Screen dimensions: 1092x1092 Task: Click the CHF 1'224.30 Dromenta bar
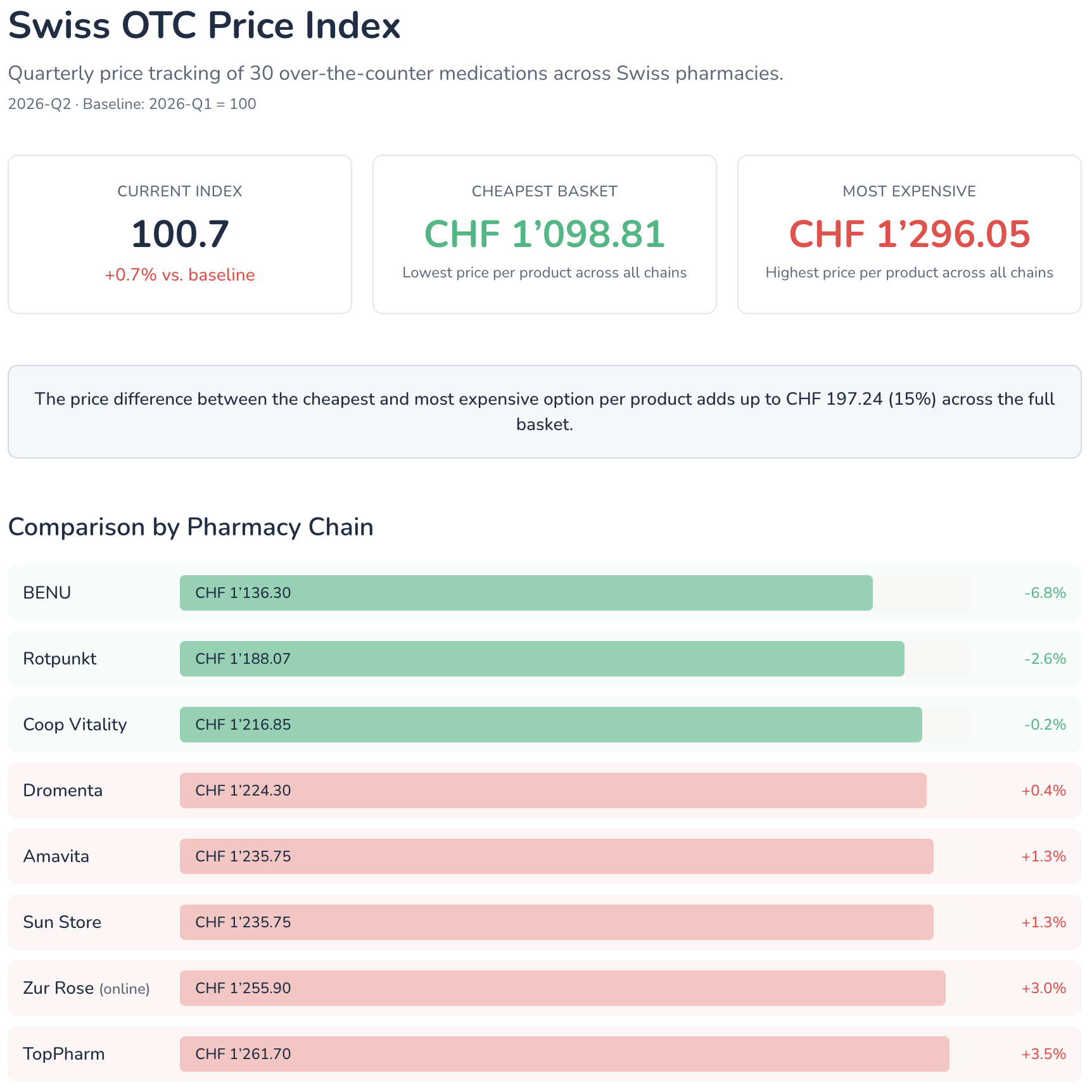click(x=552, y=790)
